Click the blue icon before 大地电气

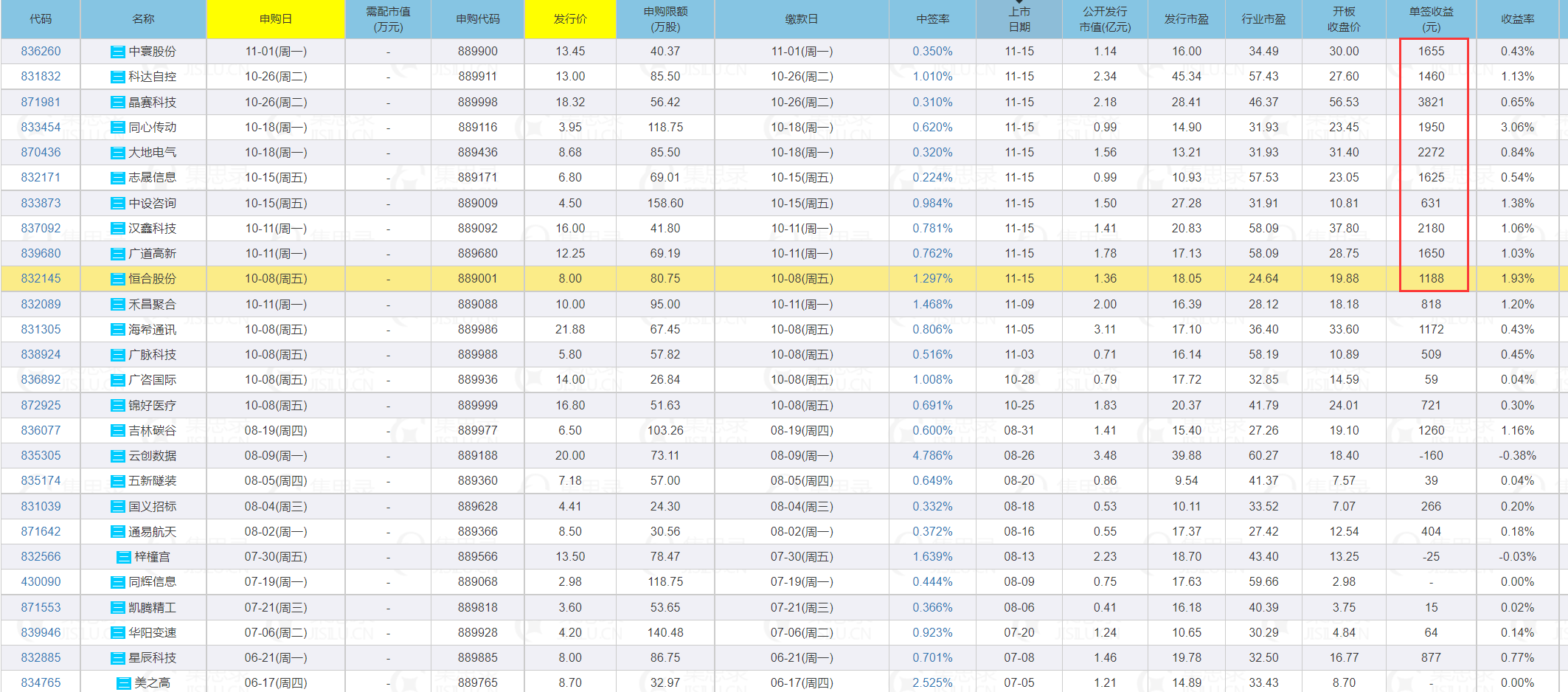pos(117,153)
